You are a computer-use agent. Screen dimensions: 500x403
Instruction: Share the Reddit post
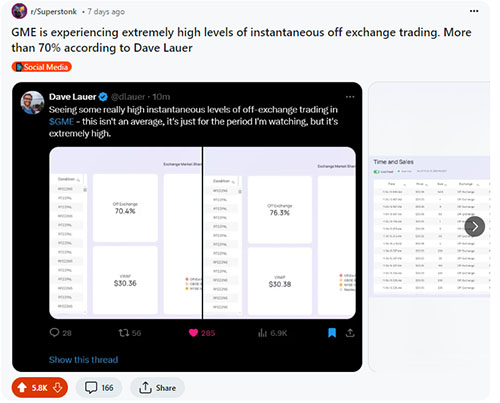click(157, 388)
